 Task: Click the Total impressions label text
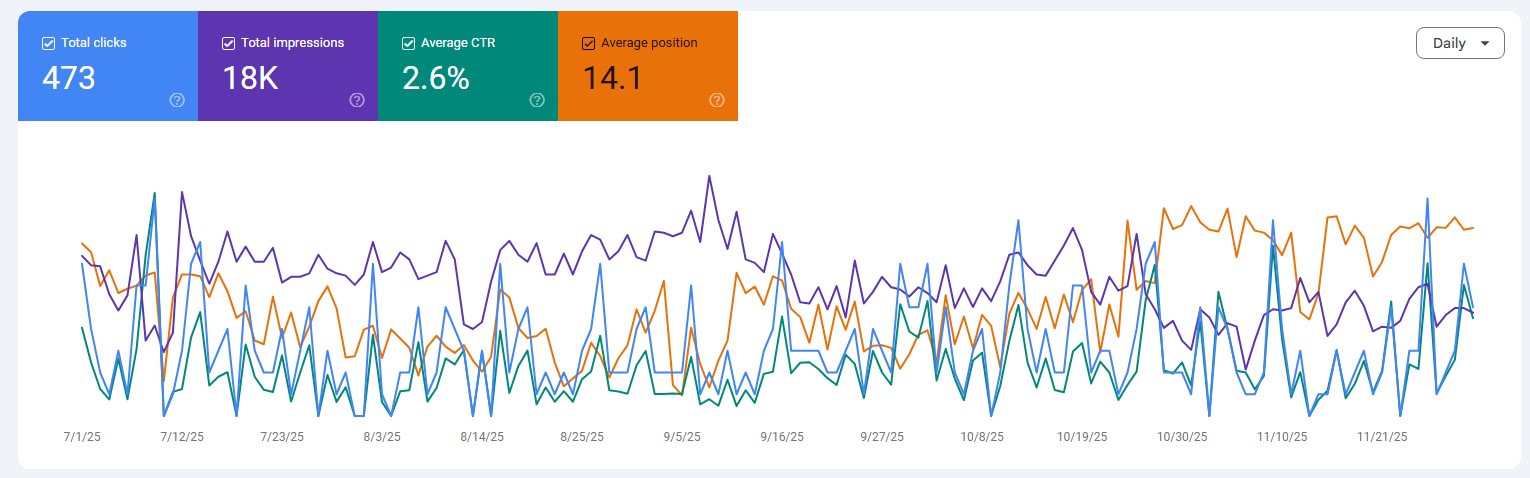(x=293, y=43)
